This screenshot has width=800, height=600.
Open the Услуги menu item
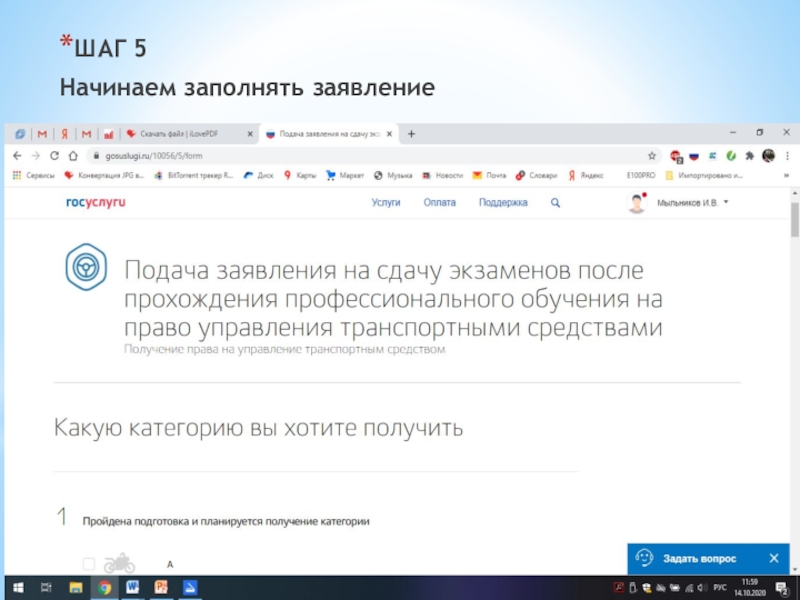(x=386, y=202)
